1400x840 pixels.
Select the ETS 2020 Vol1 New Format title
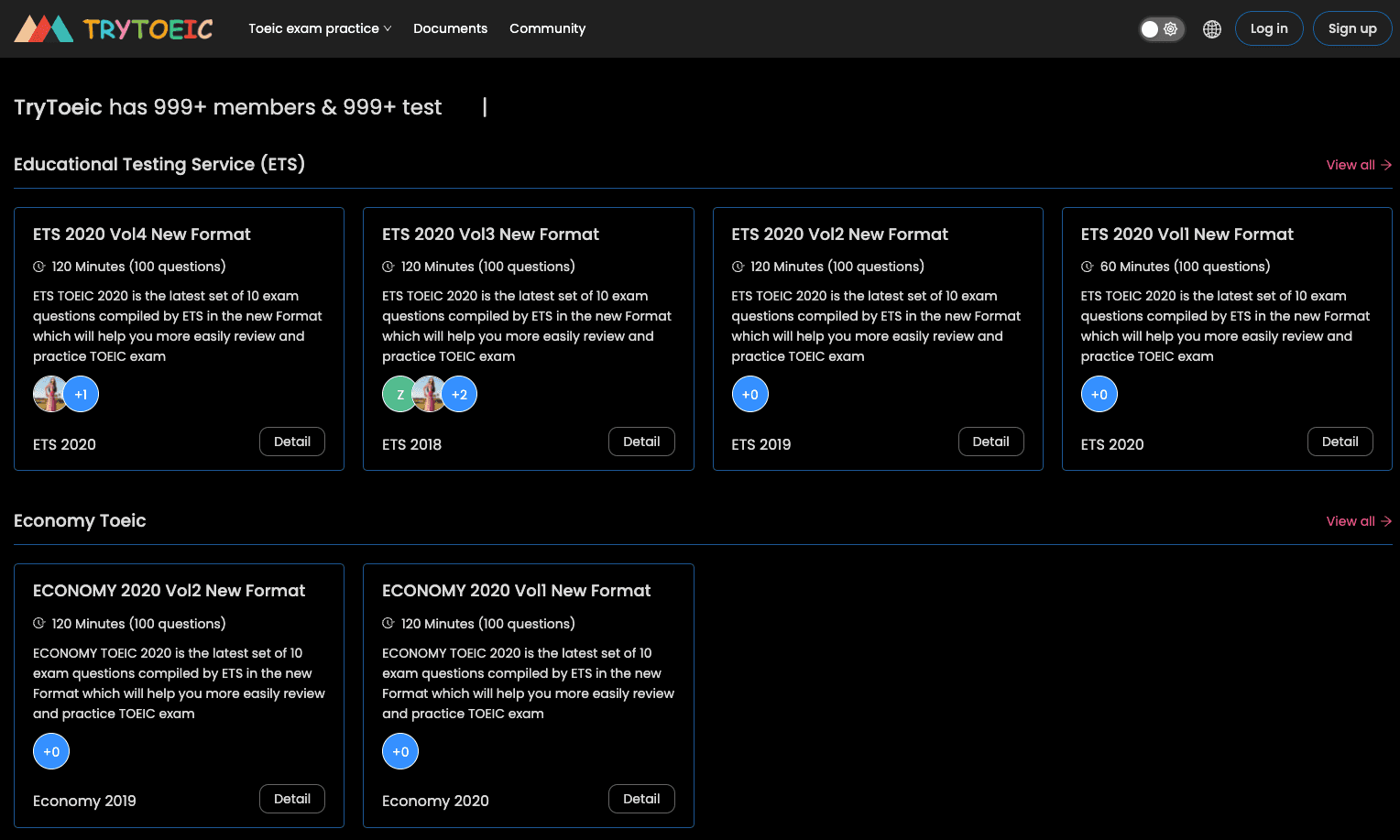point(1187,235)
